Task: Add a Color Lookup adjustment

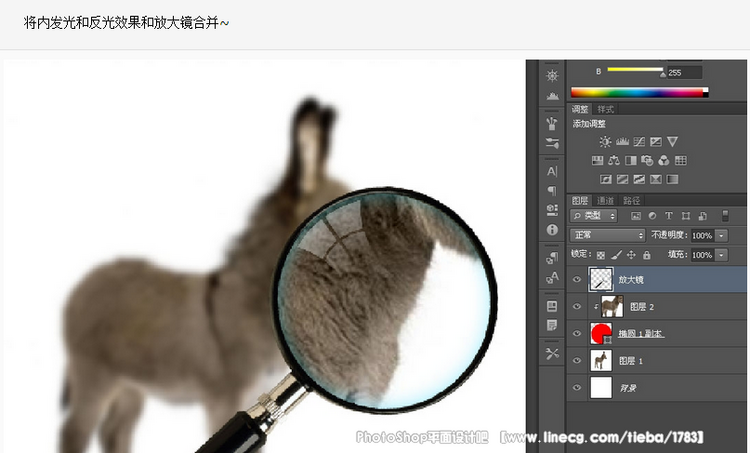Action: pyautogui.click(x=681, y=160)
